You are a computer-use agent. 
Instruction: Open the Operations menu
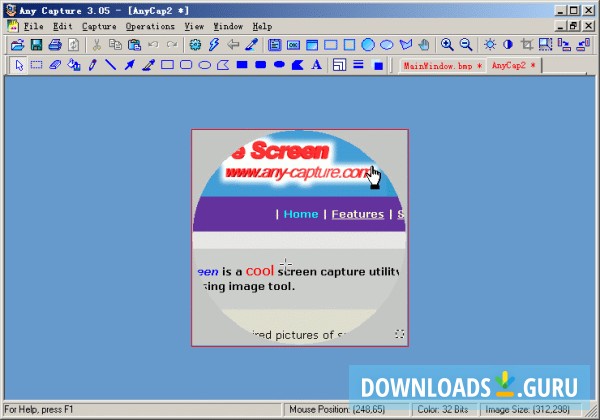point(150,26)
